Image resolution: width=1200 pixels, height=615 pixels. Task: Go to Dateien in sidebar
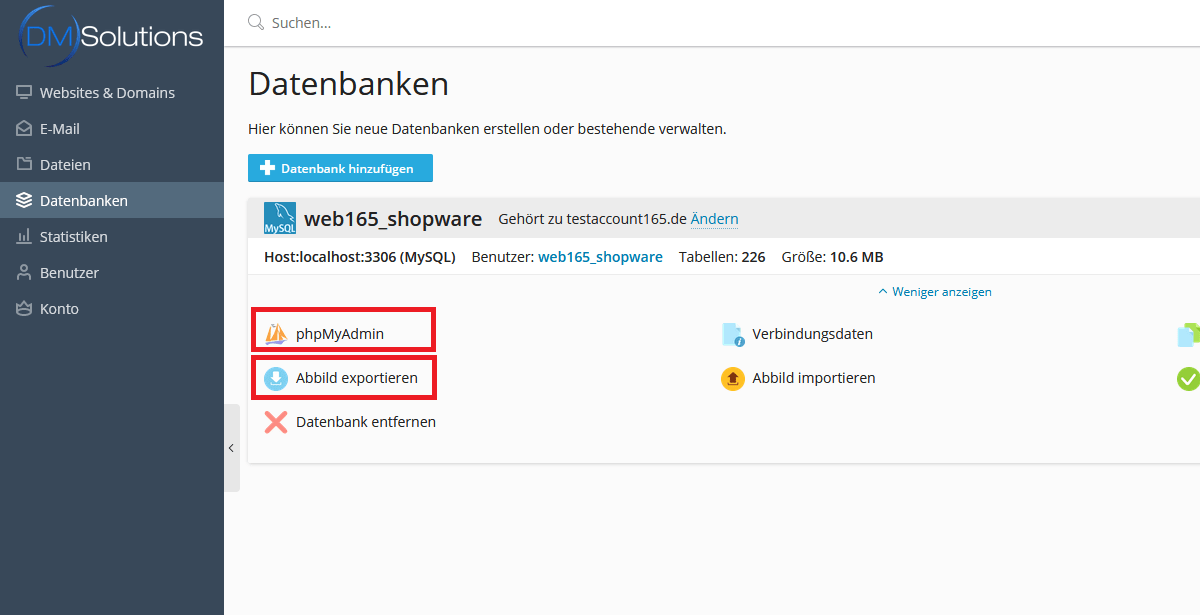[112, 165]
